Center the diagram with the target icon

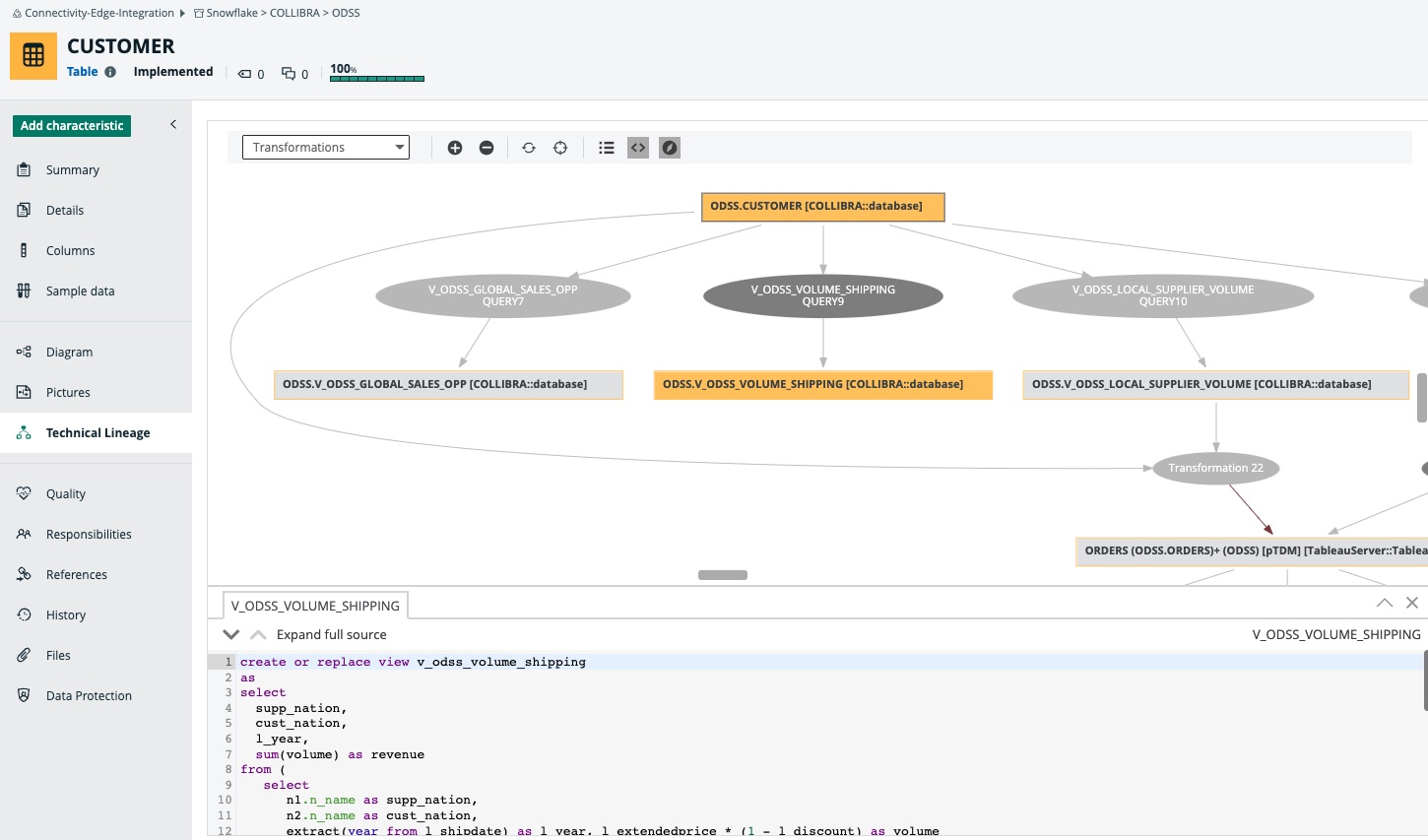click(x=560, y=148)
